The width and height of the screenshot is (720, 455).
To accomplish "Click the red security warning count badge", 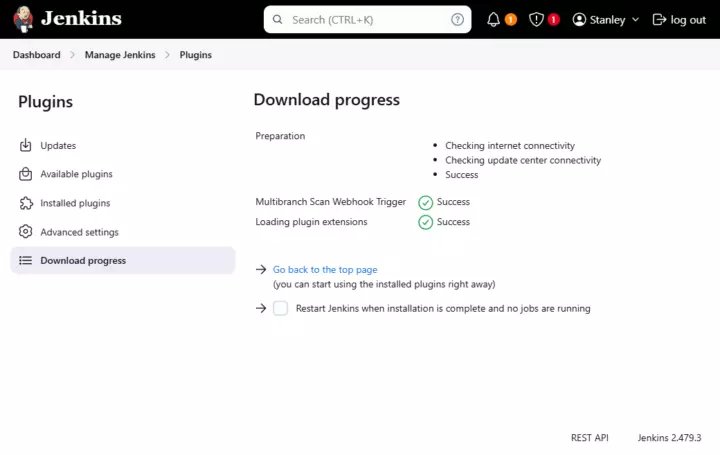I will (553, 19).
